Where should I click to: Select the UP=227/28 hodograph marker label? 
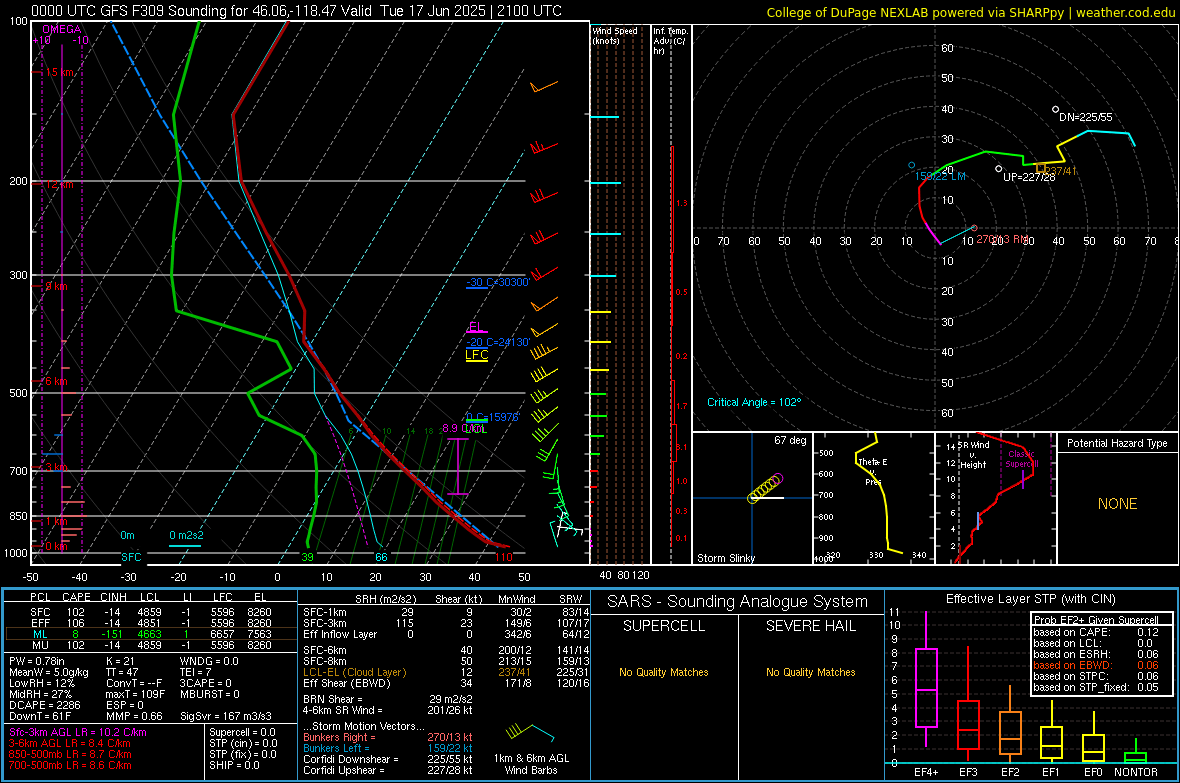1029,177
